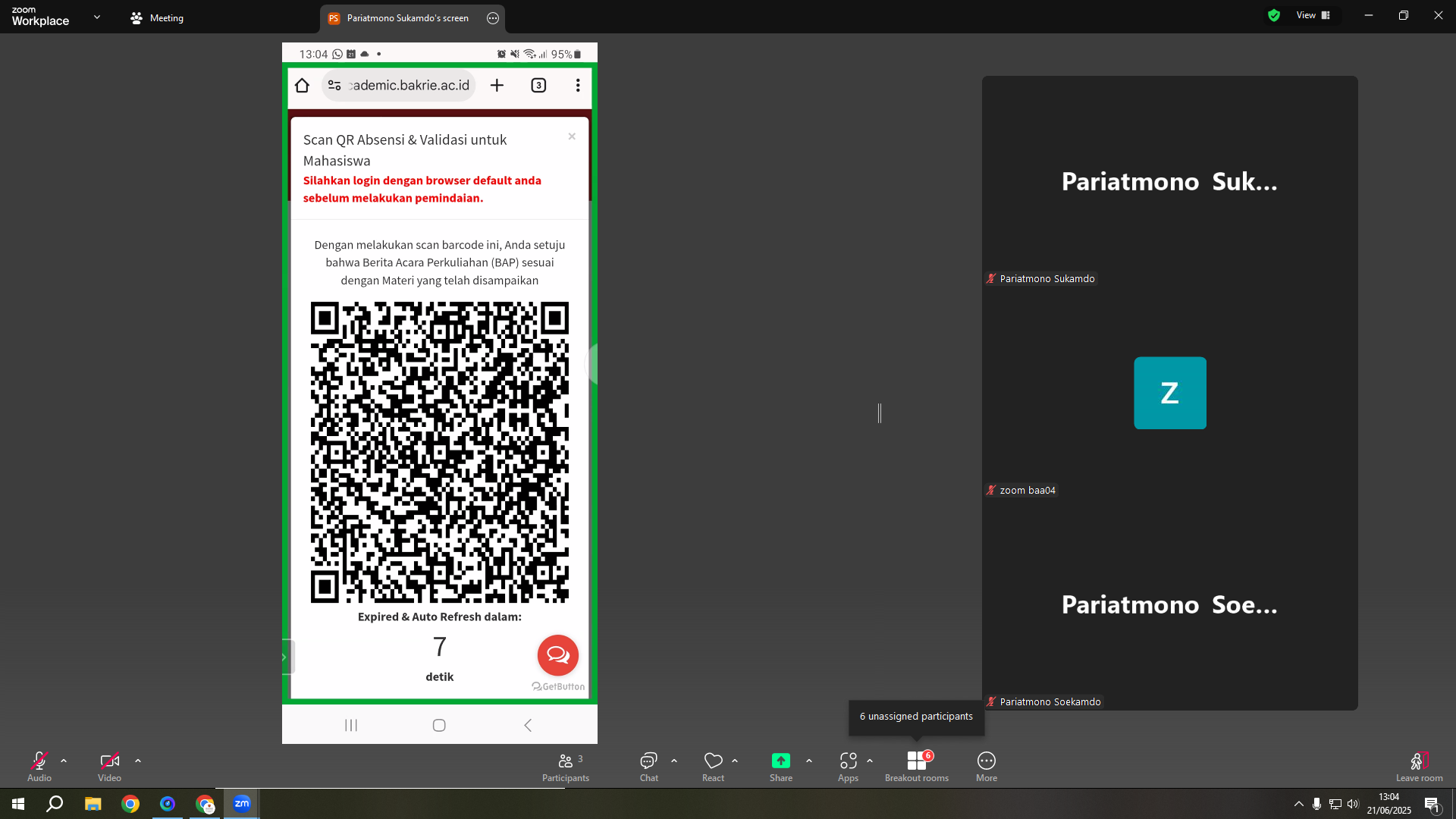Expand the Audio options arrow

point(64,761)
